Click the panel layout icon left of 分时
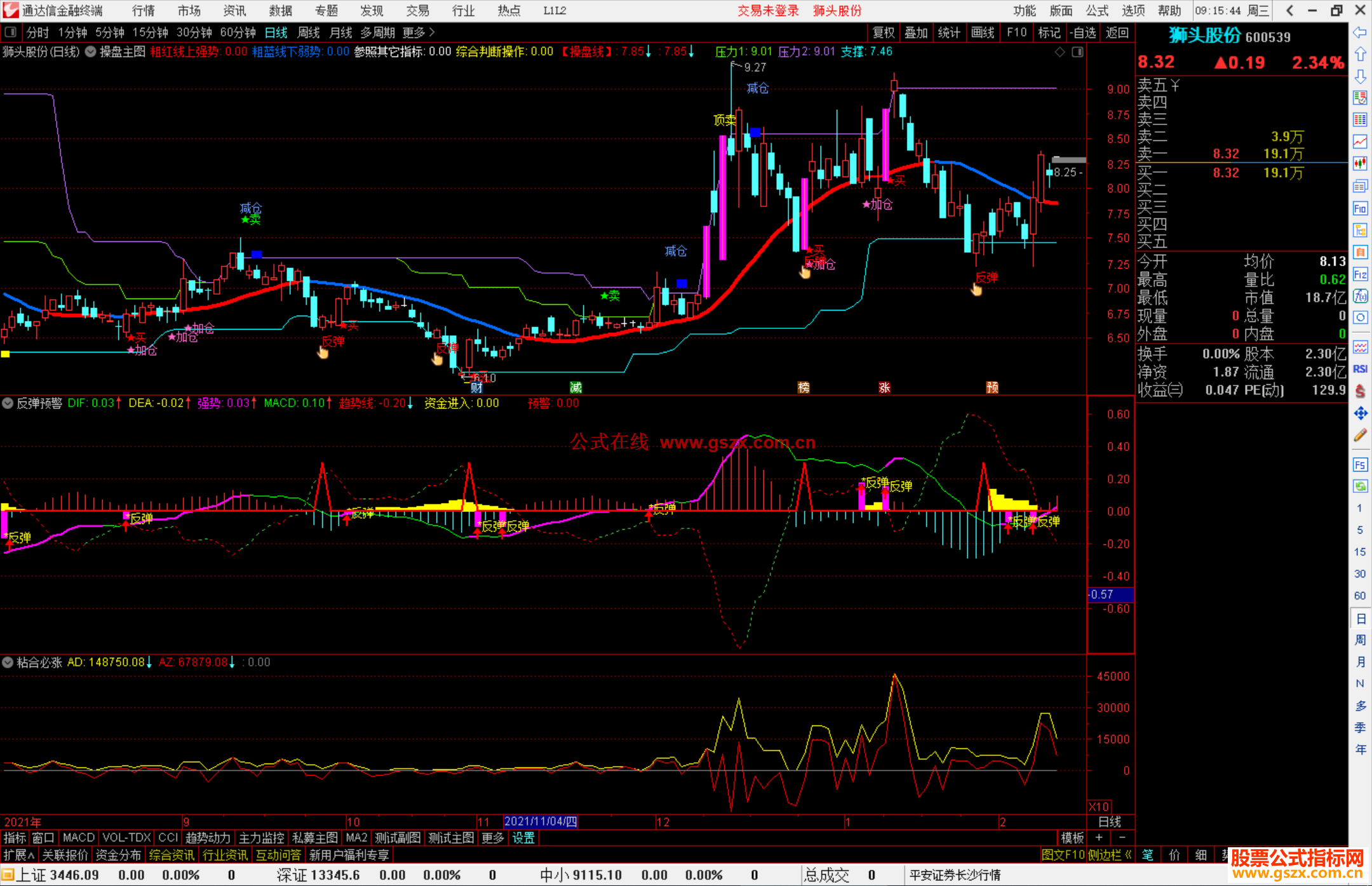The height and width of the screenshot is (886, 1372). 10,32
